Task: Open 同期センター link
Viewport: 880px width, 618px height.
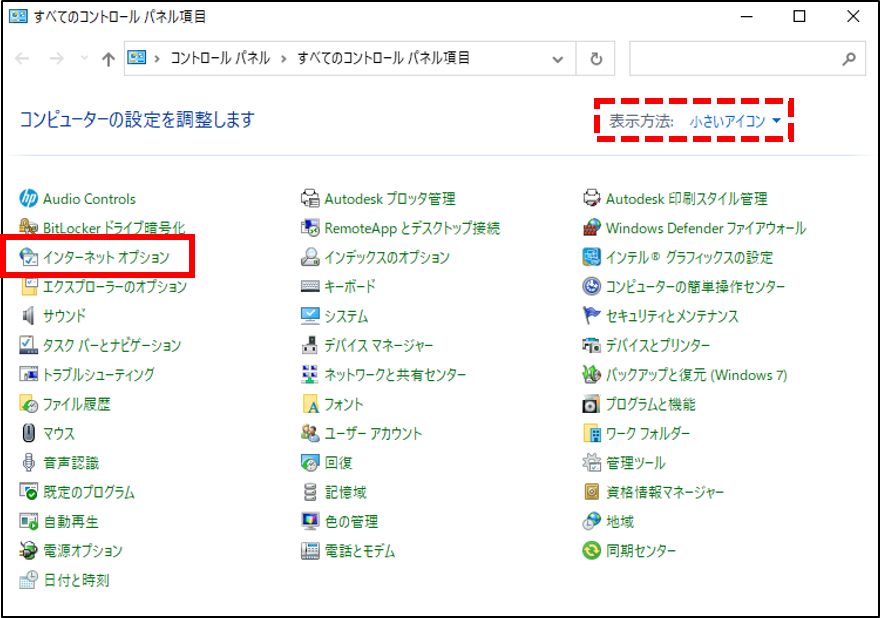Action: coord(641,551)
